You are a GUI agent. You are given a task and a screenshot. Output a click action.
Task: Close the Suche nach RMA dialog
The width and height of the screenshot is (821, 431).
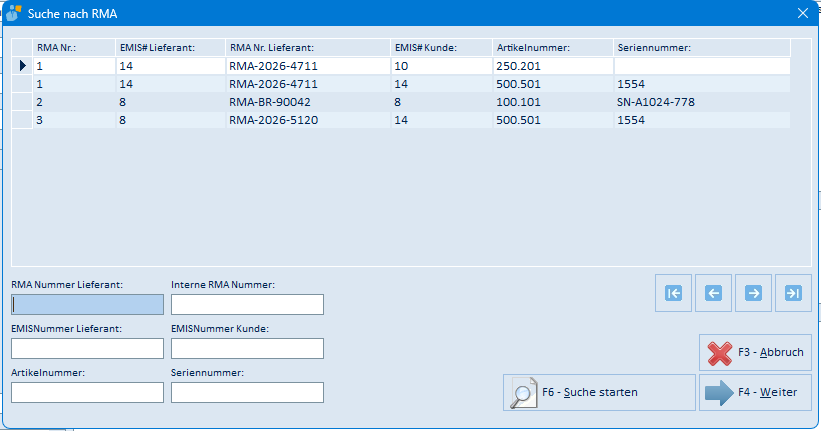[803, 13]
